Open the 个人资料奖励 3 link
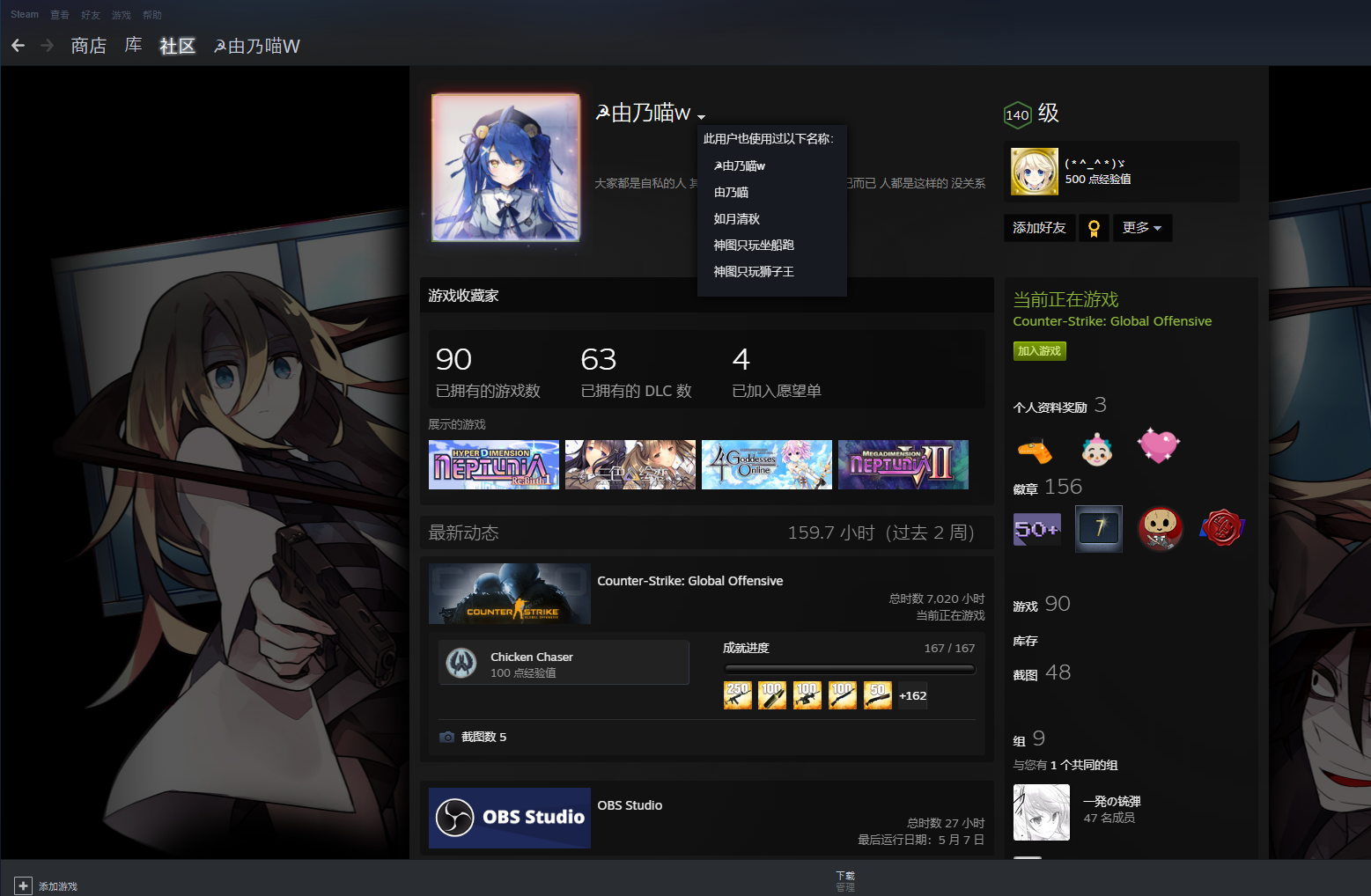 coord(1060,406)
